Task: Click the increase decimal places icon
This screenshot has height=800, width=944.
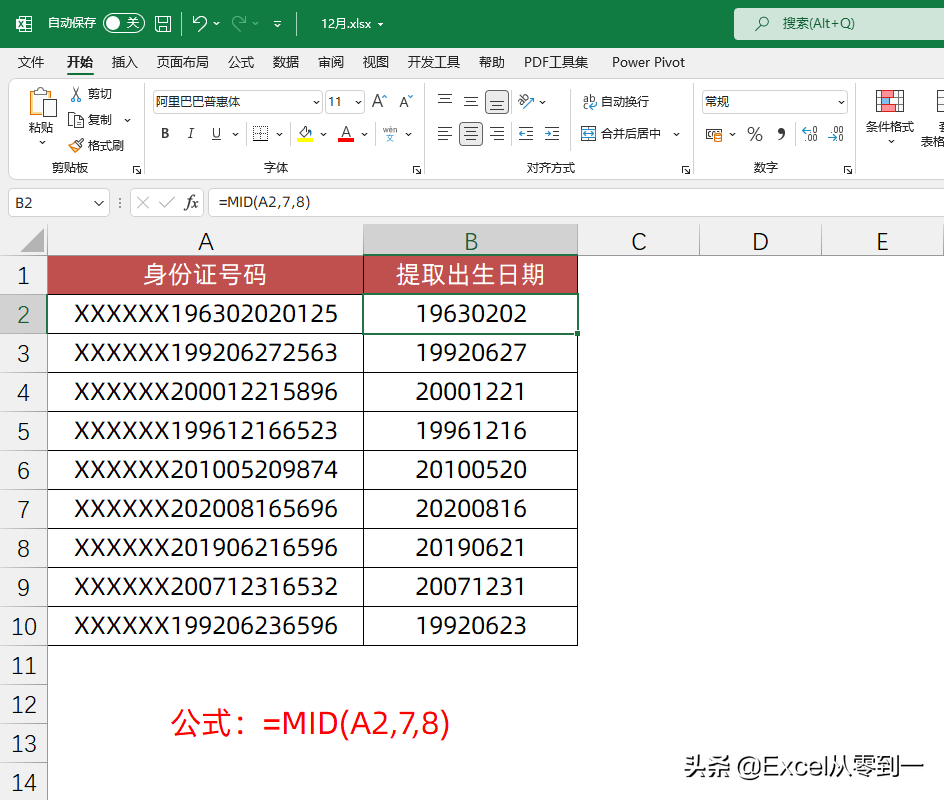Action: [x=810, y=133]
